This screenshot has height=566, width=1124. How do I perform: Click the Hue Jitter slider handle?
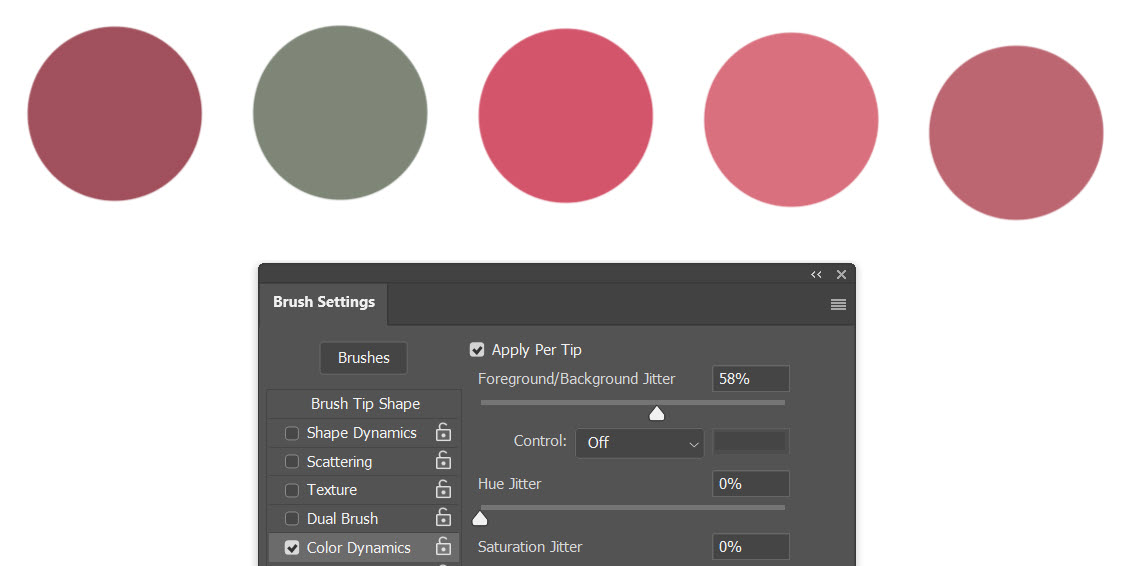480,518
